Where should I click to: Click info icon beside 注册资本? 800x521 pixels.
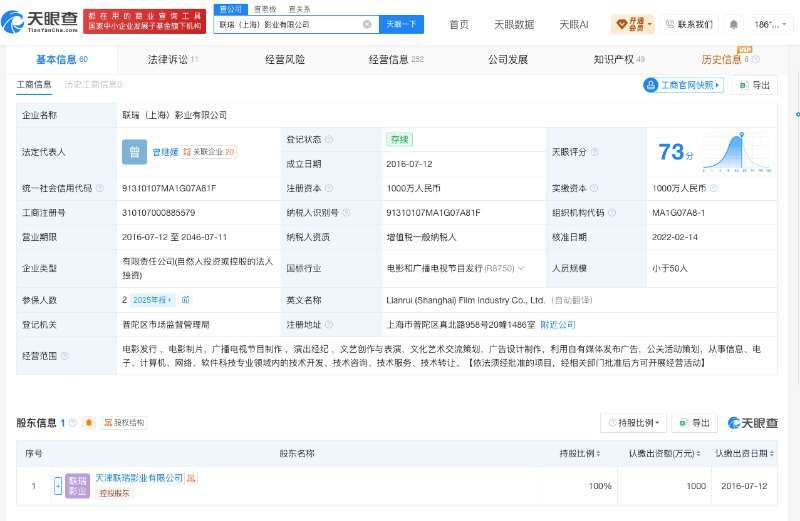point(329,188)
